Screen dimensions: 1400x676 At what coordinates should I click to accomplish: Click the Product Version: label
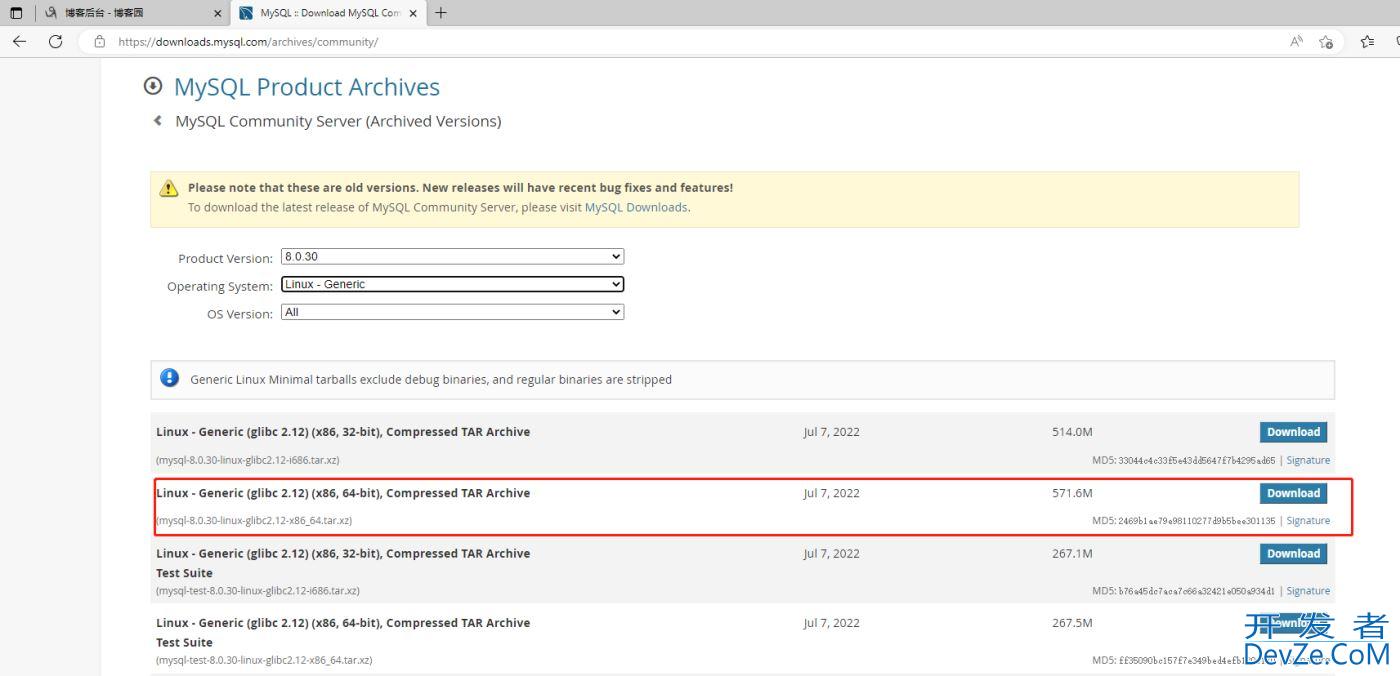pyautogui.click(x=225, y=258)
